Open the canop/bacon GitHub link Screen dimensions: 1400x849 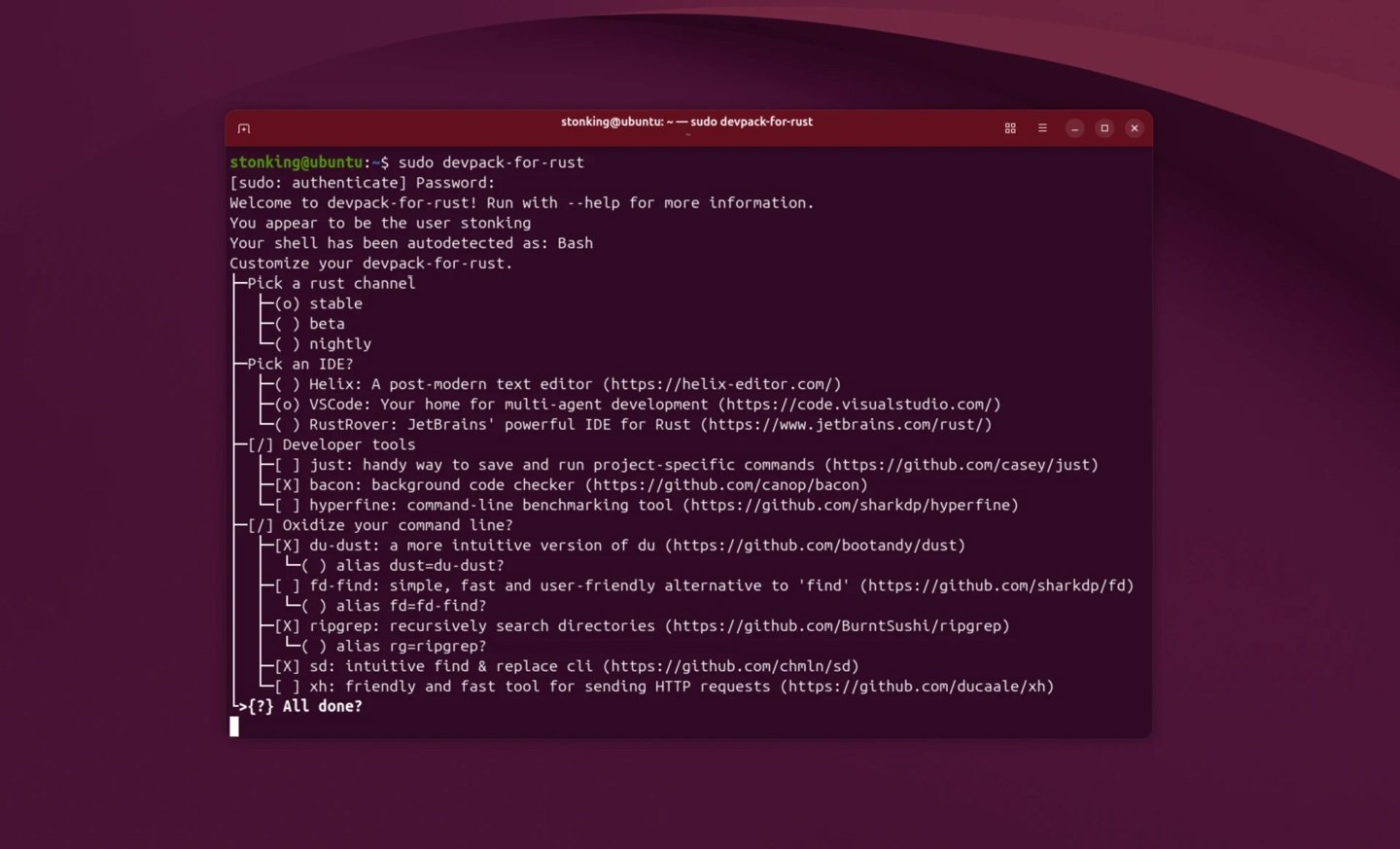[x=726, y=485]
